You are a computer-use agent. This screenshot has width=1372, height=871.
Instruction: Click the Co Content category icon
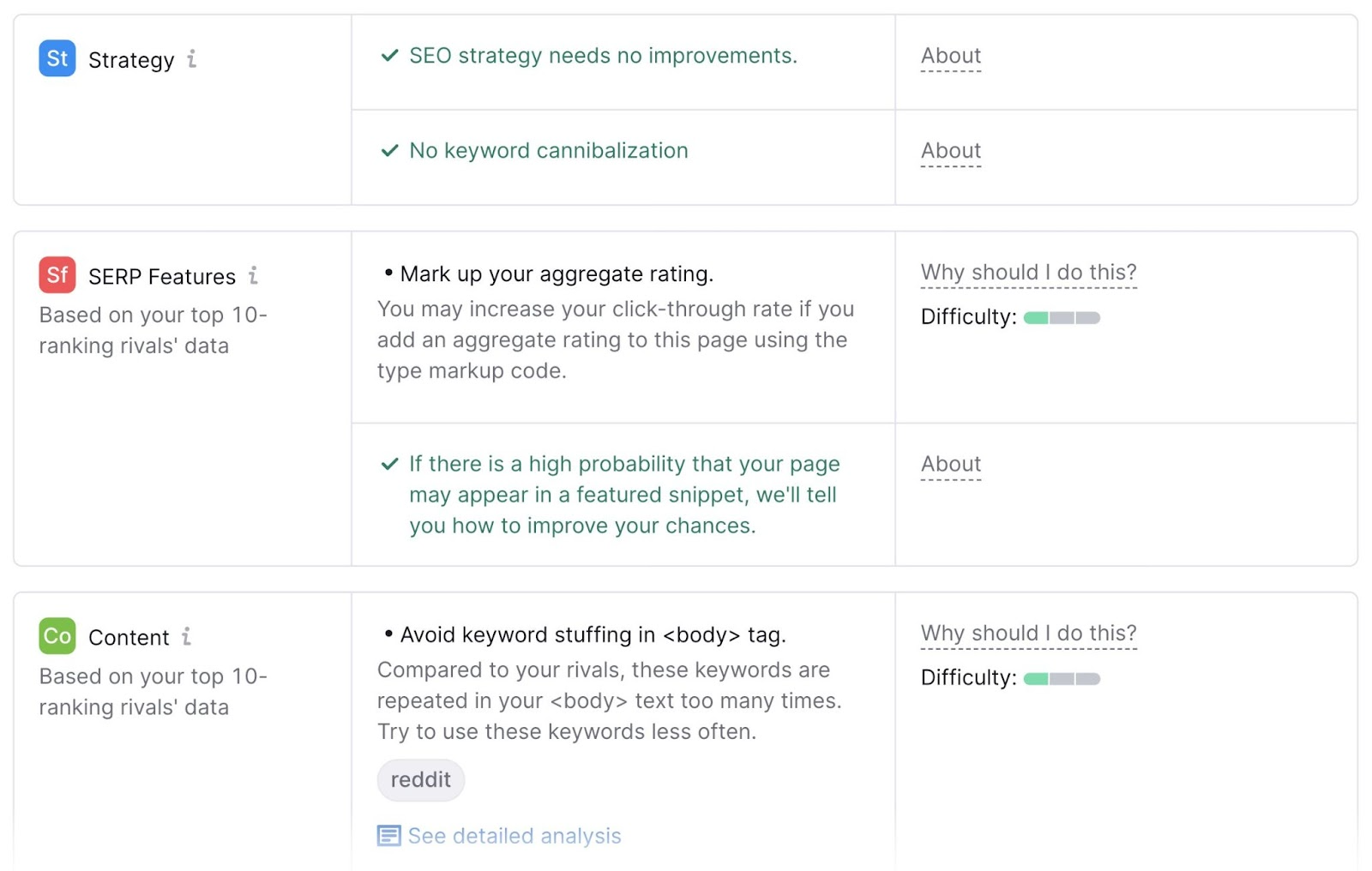coord(56,636)
